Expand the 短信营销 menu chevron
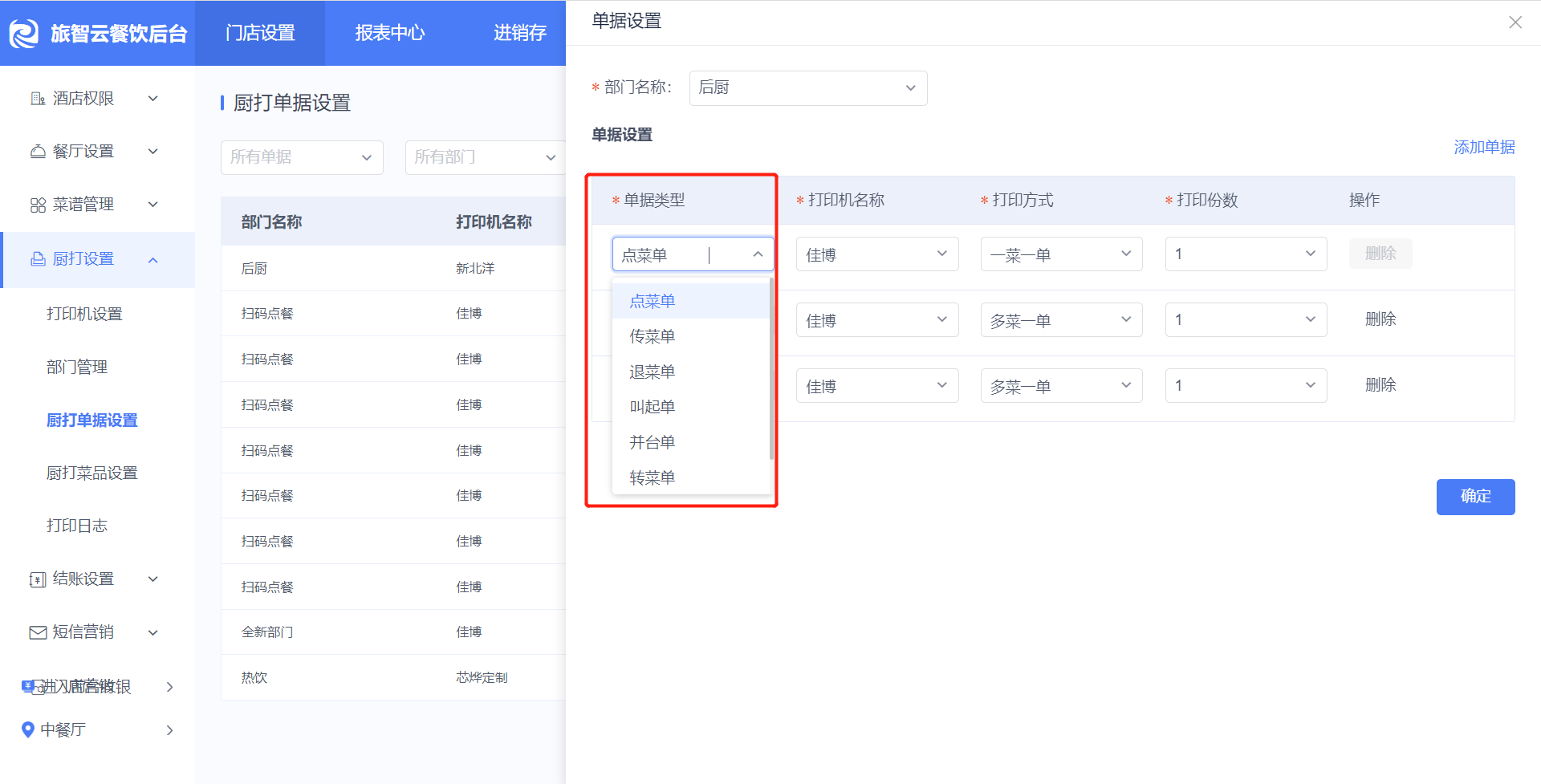Viewport: 1541px width, 784px height. pyautogui.click(x=153, y=632)
